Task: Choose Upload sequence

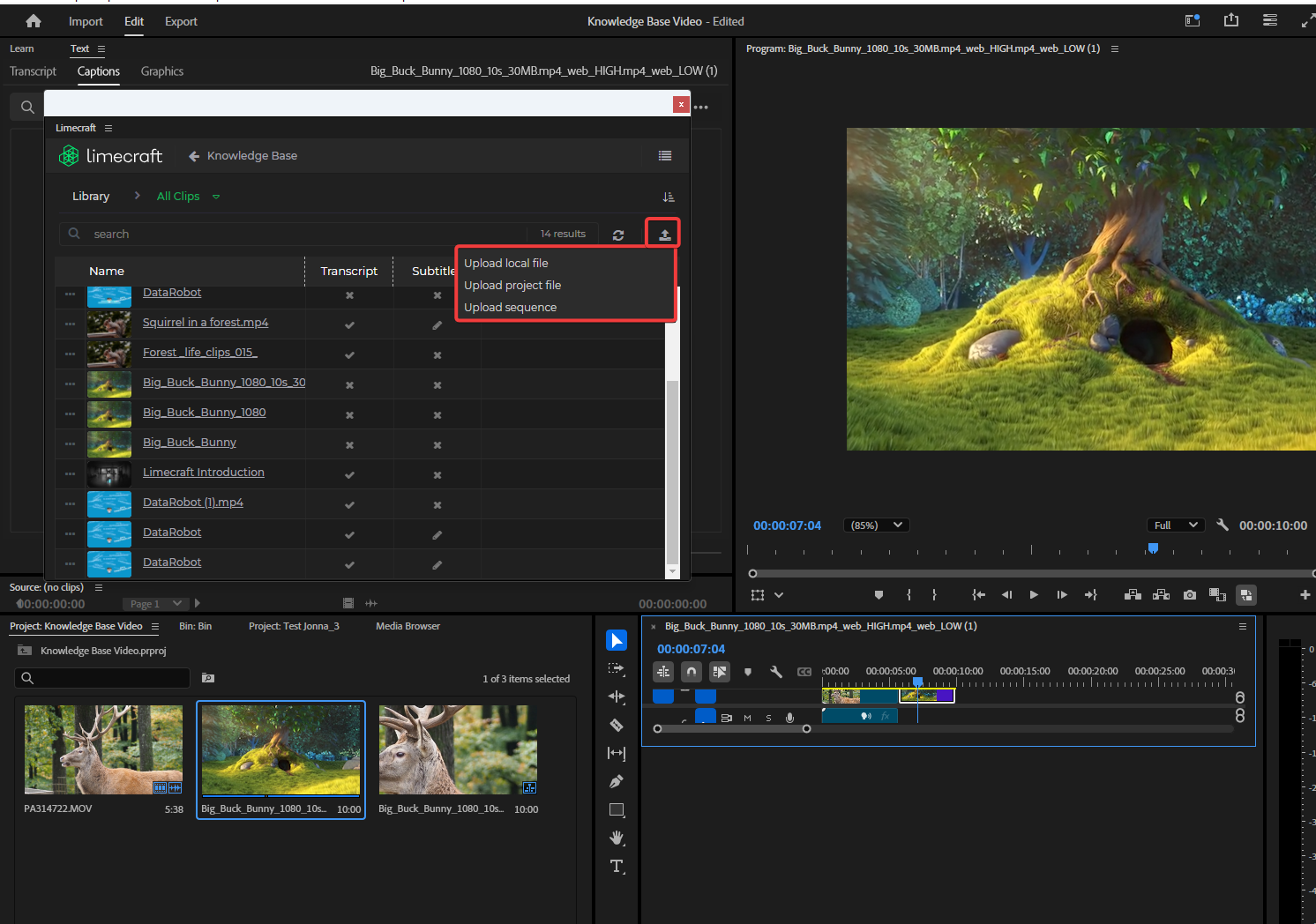Action: [511, 308]
